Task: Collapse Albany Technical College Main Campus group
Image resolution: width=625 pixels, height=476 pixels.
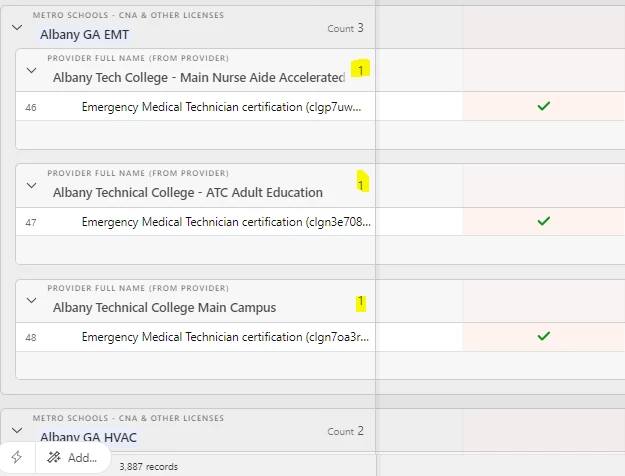Action: pyautogui.click(x=31, y=301)
